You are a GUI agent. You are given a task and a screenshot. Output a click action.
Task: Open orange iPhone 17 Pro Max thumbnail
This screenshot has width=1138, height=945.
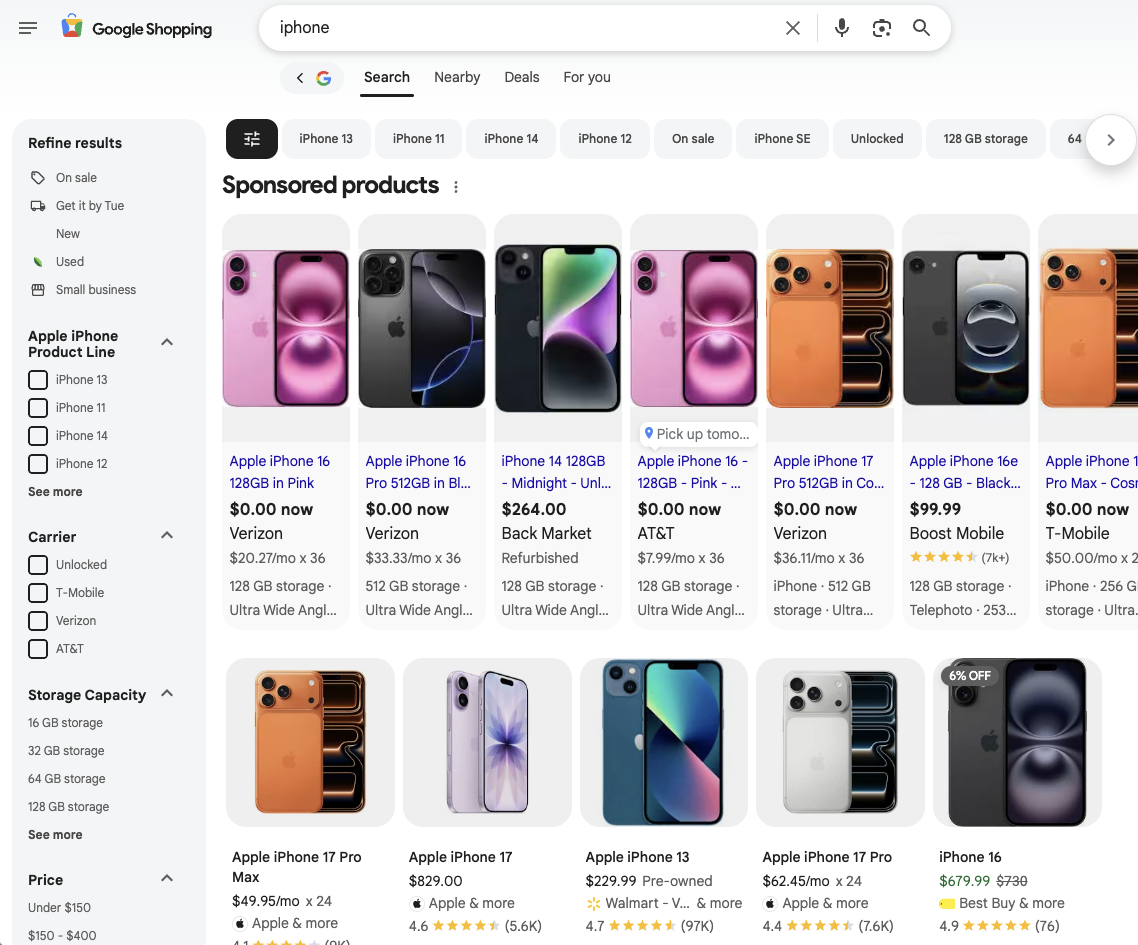tap(311, 742)
